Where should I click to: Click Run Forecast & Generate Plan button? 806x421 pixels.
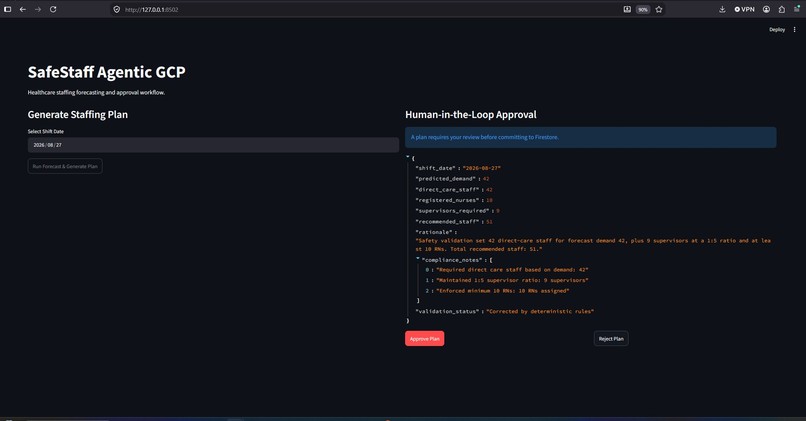[x=65, y=166]
